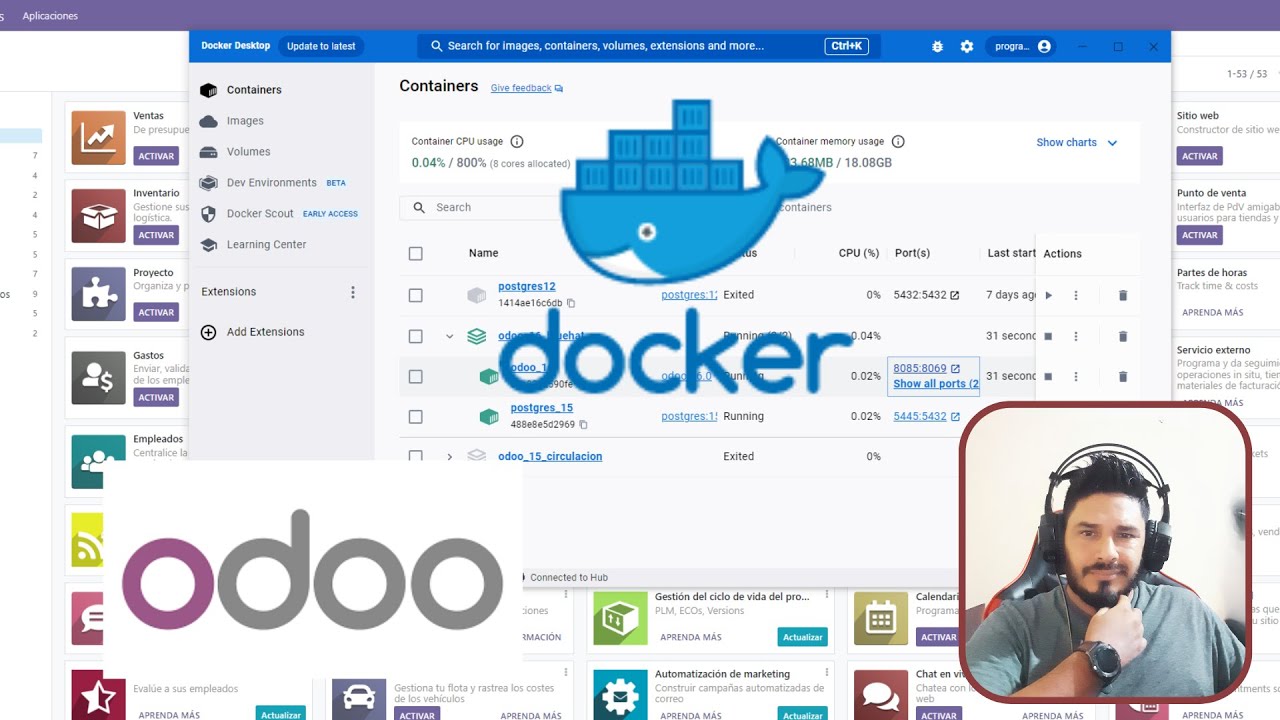Activate the Inventario app in Odoo

tap(156, 235)
